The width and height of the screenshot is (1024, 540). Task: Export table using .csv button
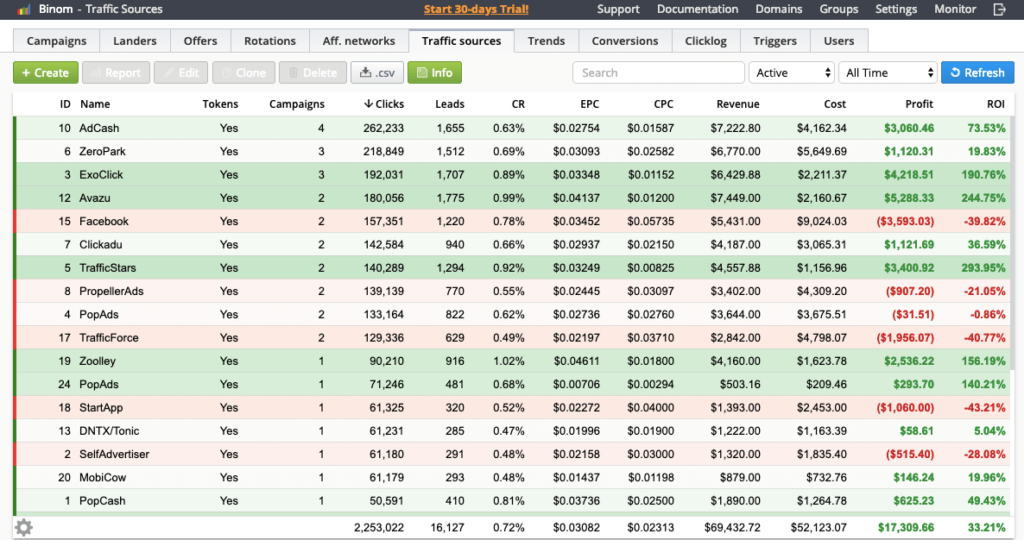click(x=377, y=72)
